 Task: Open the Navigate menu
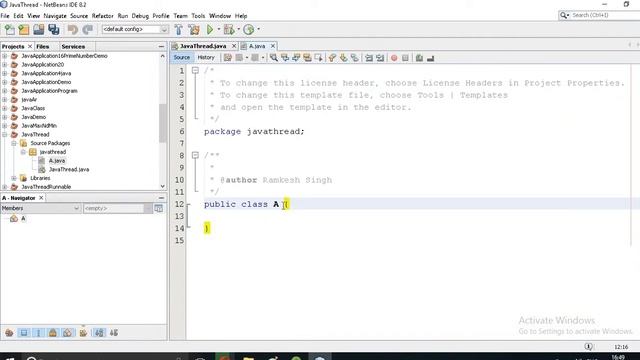pos(55,16)
